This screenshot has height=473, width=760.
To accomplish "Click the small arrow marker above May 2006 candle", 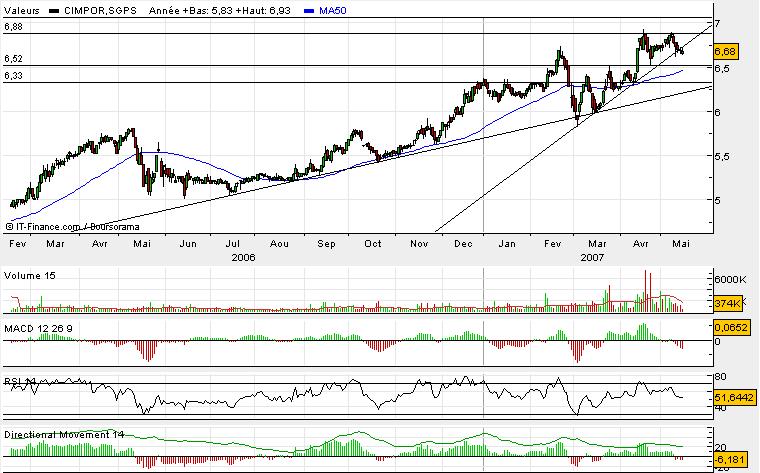I will pos(158,147).
